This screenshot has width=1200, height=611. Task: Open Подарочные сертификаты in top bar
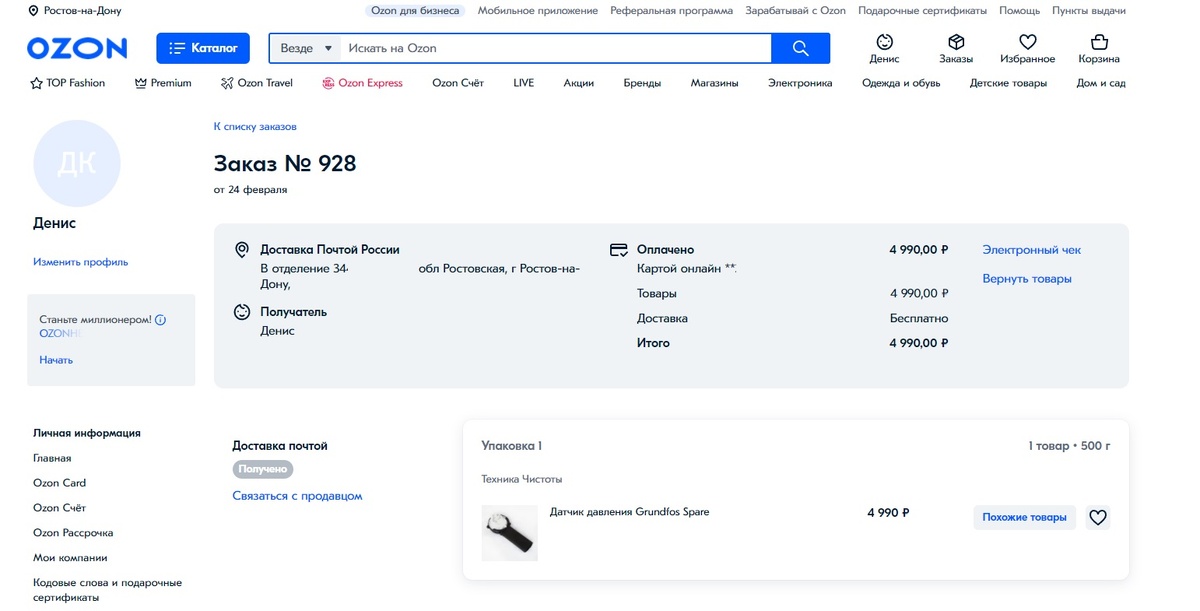tap(922, 11)
